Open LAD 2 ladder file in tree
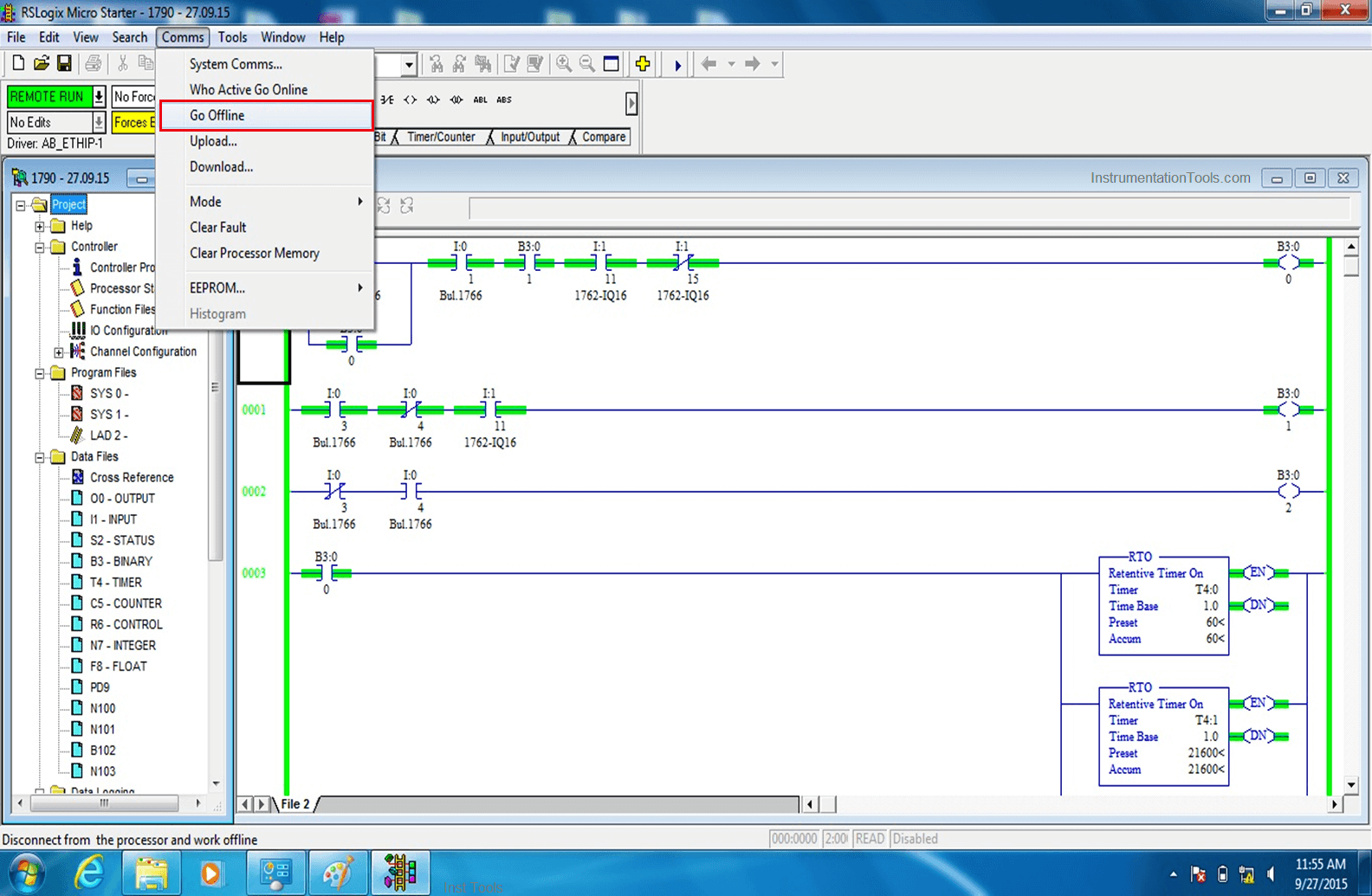 [109, 435]
